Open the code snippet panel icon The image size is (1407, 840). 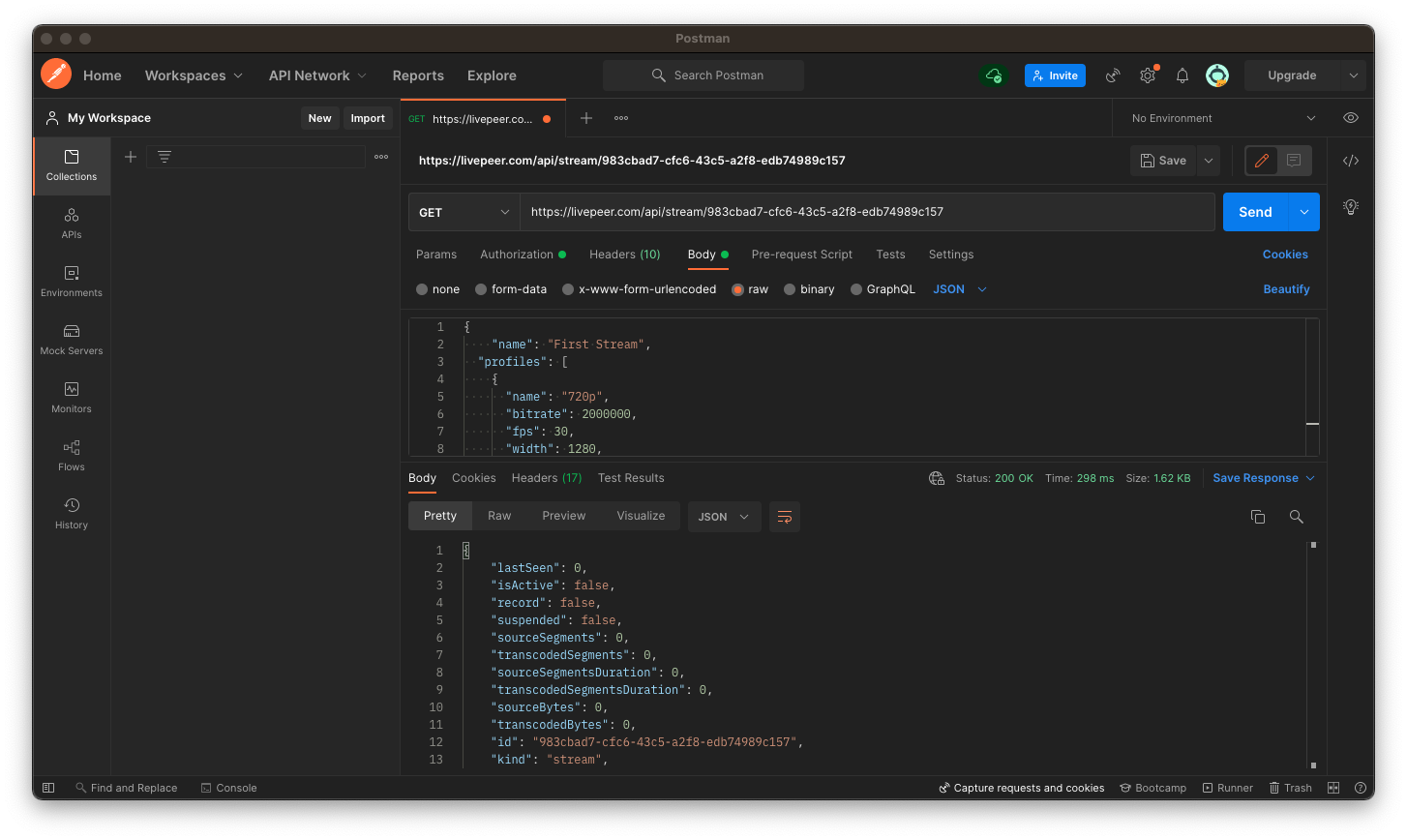click(x=1351, y=161)
